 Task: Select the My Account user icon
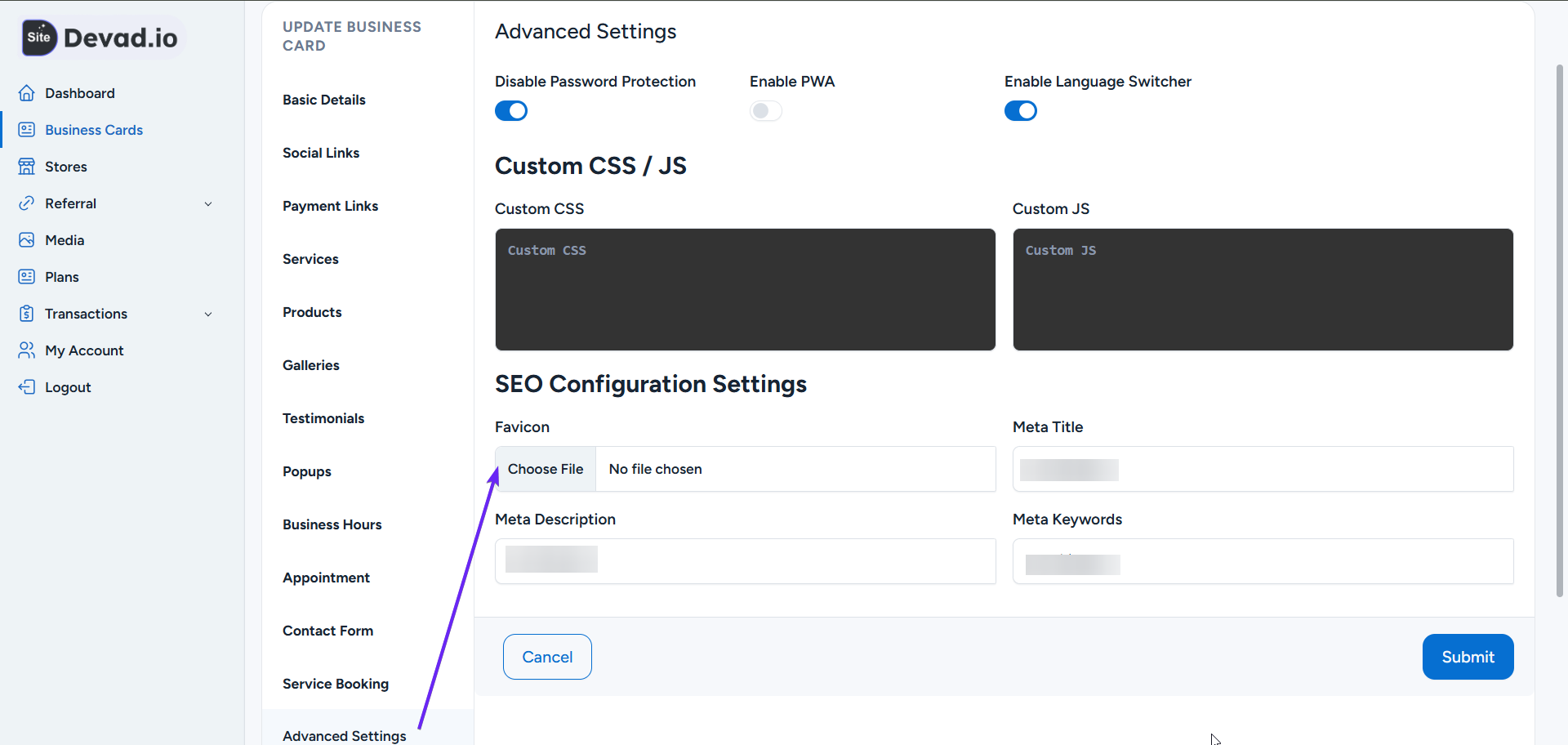click(x=26, y=350)
